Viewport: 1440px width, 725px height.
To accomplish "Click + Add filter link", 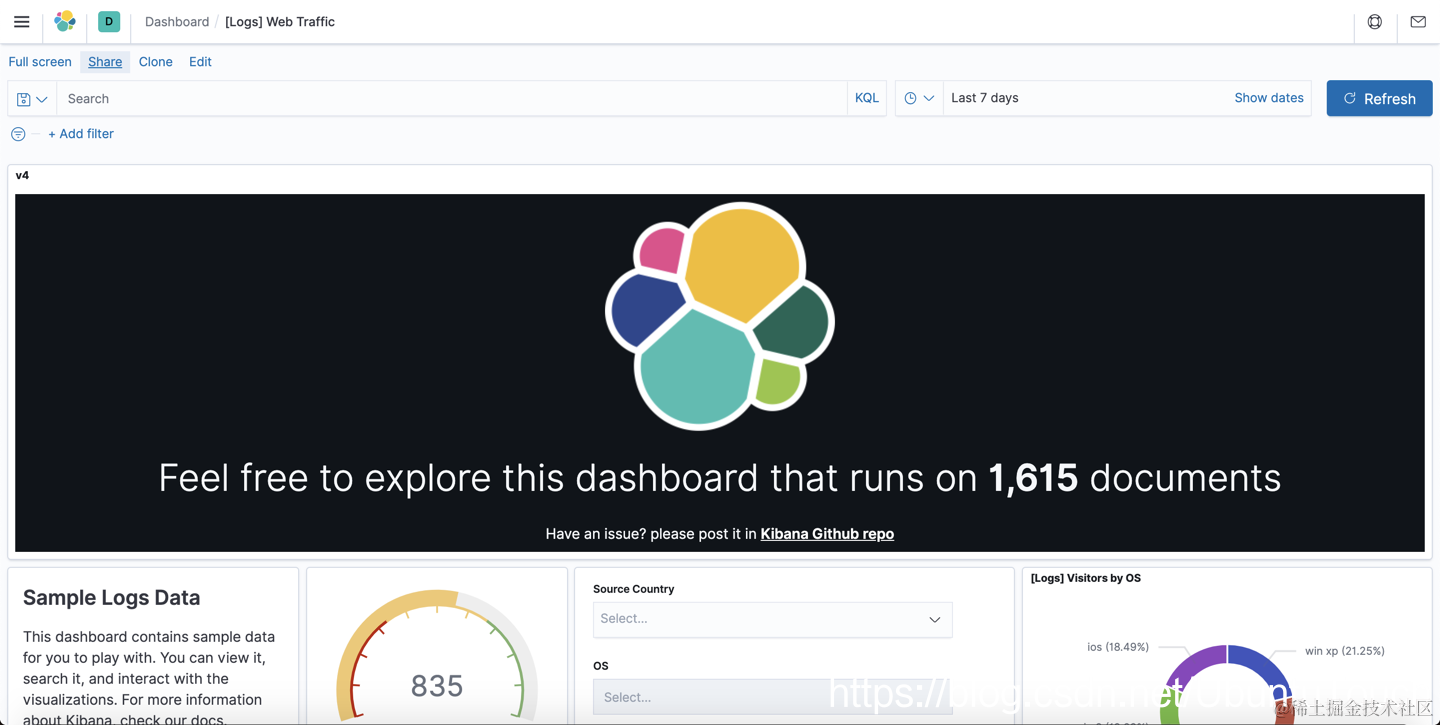I will pyautogui.click(x=81, y=134).
